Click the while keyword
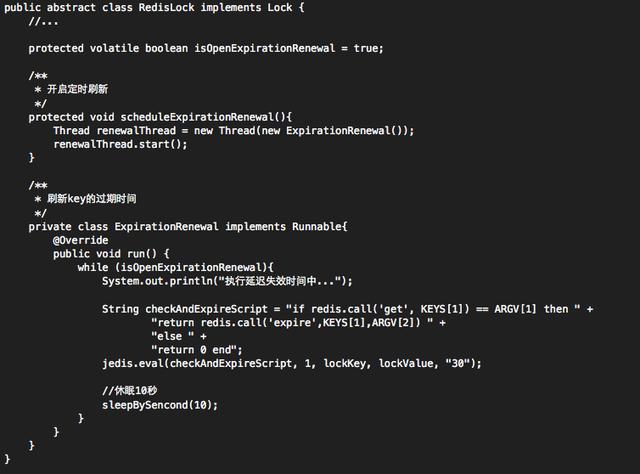640x474 pixels. pyautogui.click(x=92, y=268)
